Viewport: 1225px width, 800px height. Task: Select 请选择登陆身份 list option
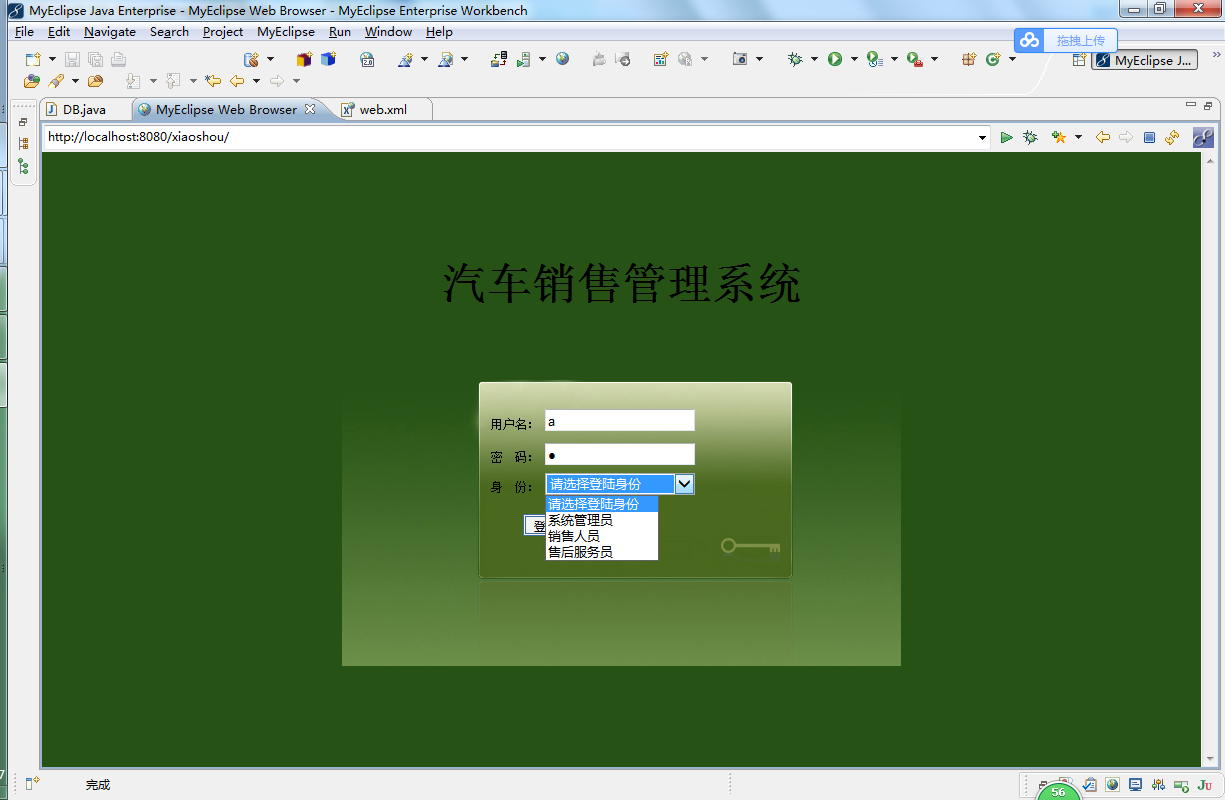601,504
